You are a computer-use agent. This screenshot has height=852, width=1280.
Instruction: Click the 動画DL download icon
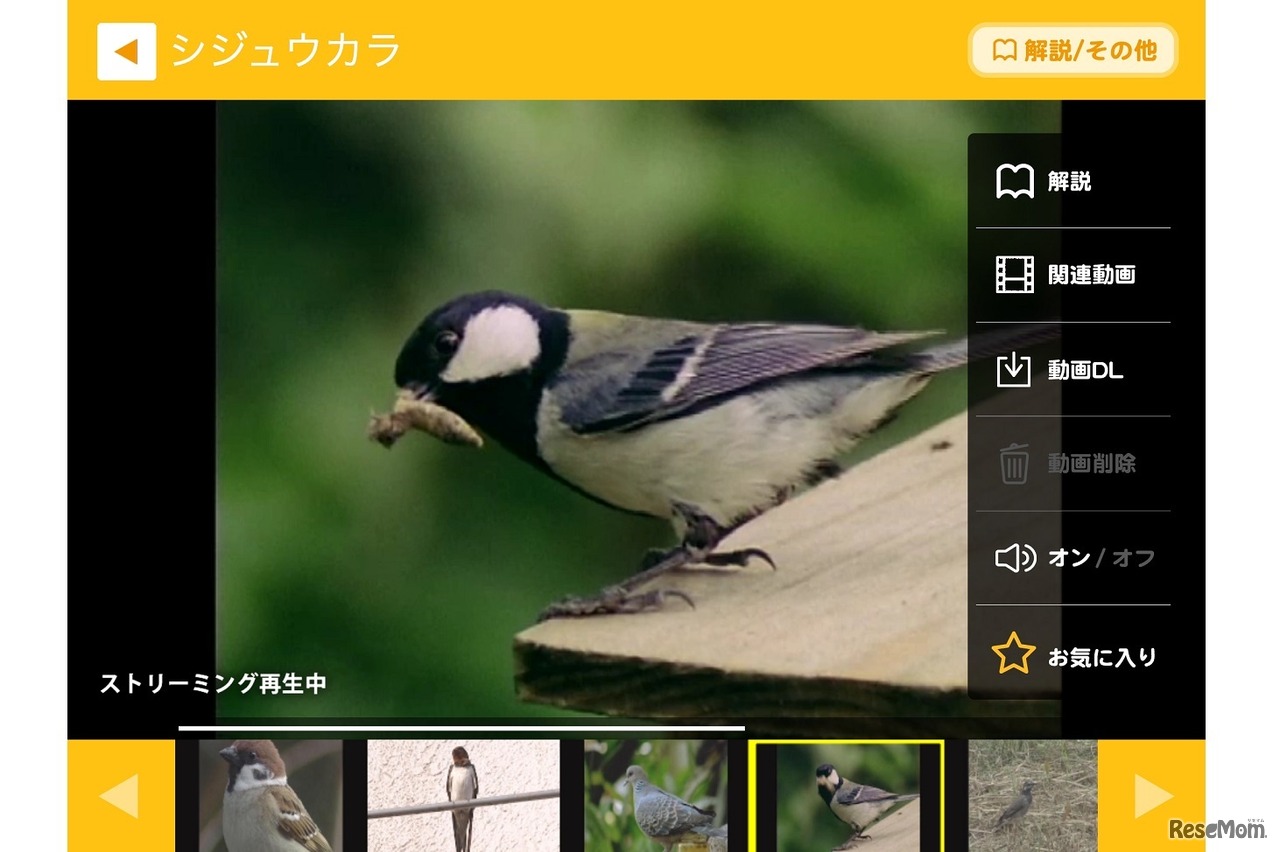(x=1014, y=370)
